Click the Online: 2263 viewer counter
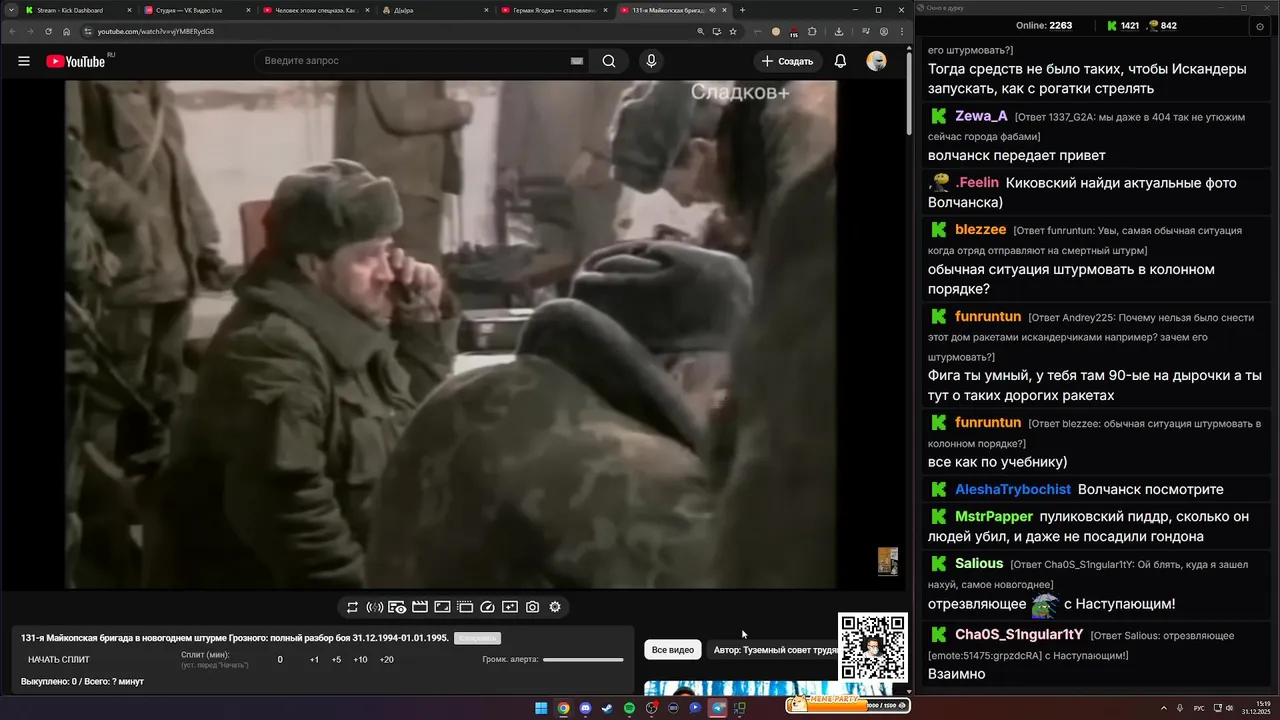 (x=1043, y=26)
